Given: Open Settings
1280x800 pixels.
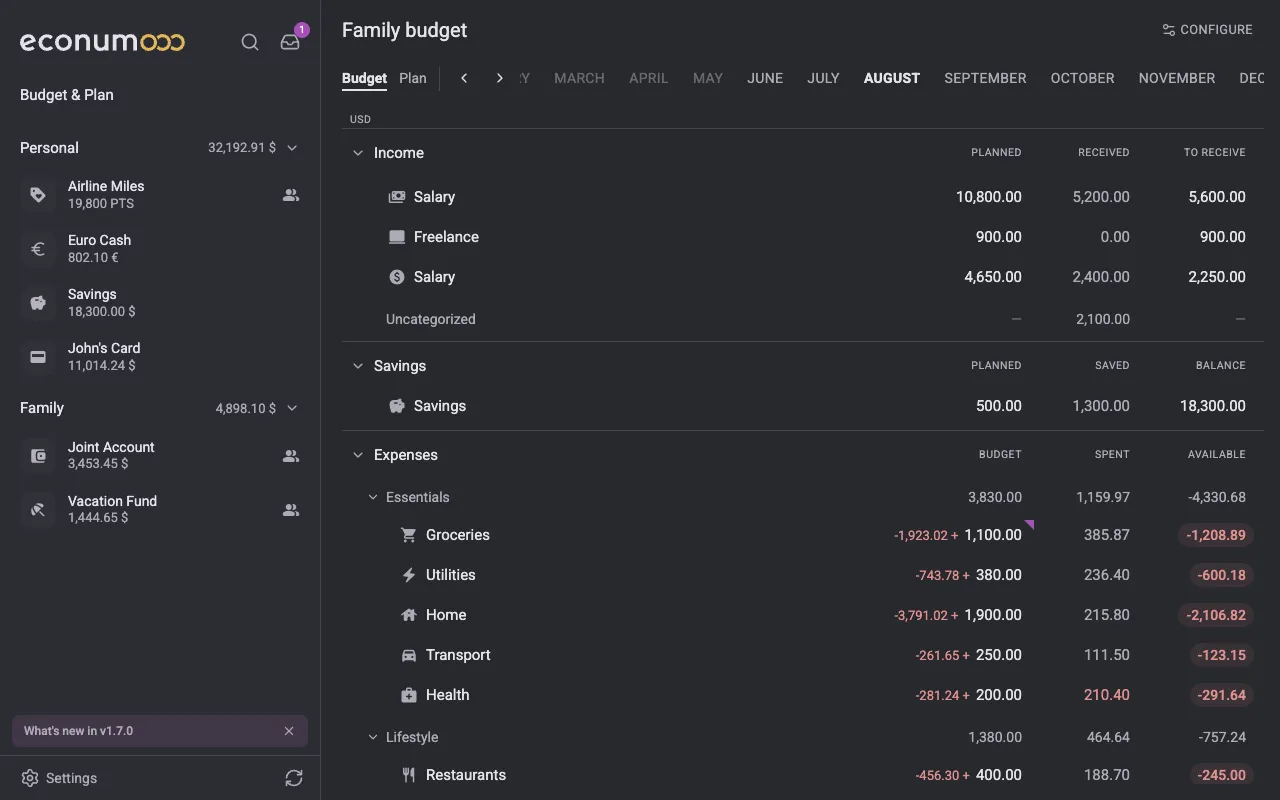Looking at the screenshot, I should (x=60, y=778).
